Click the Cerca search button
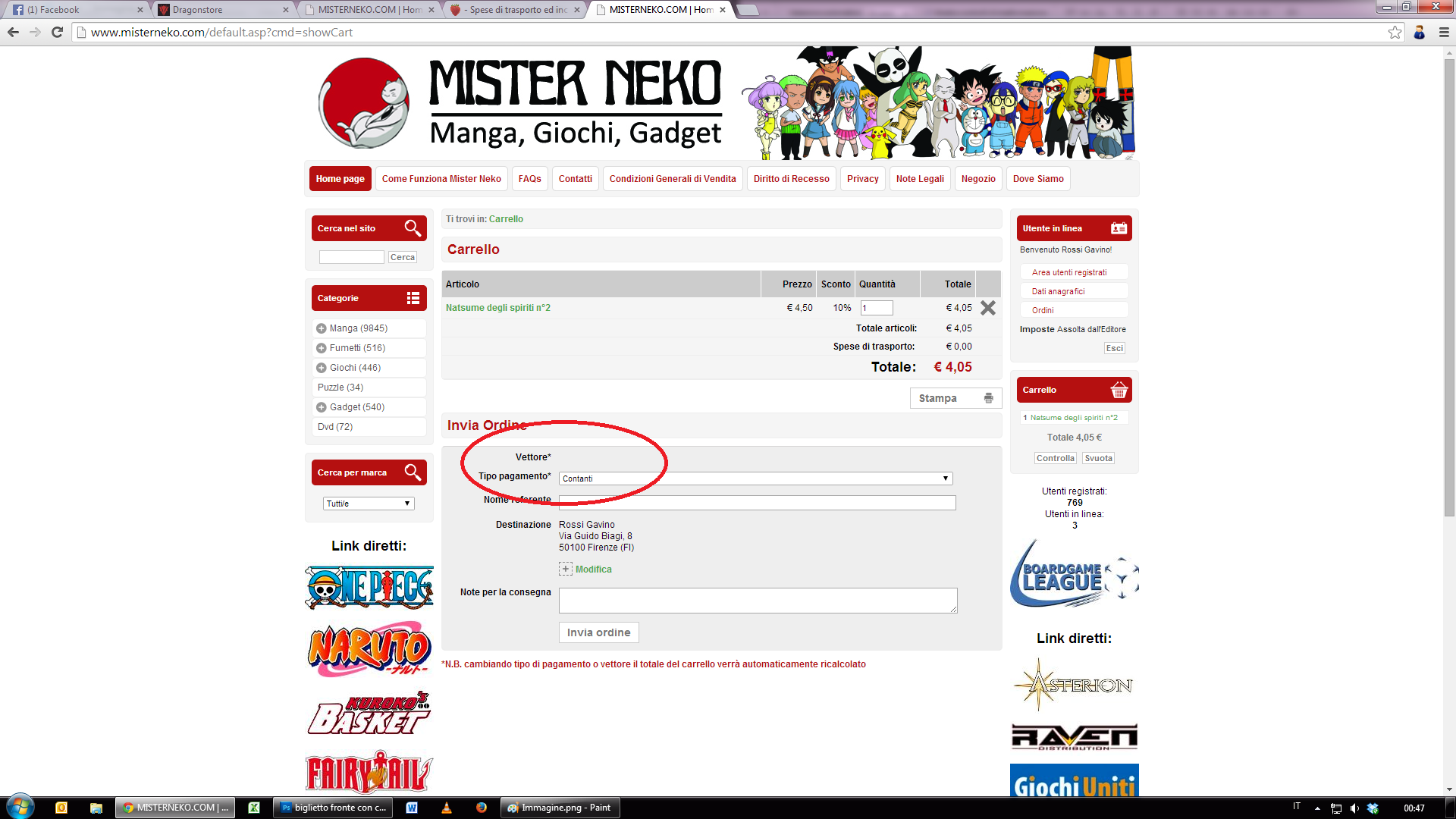 pyautogui.click(x=403, y=257)
